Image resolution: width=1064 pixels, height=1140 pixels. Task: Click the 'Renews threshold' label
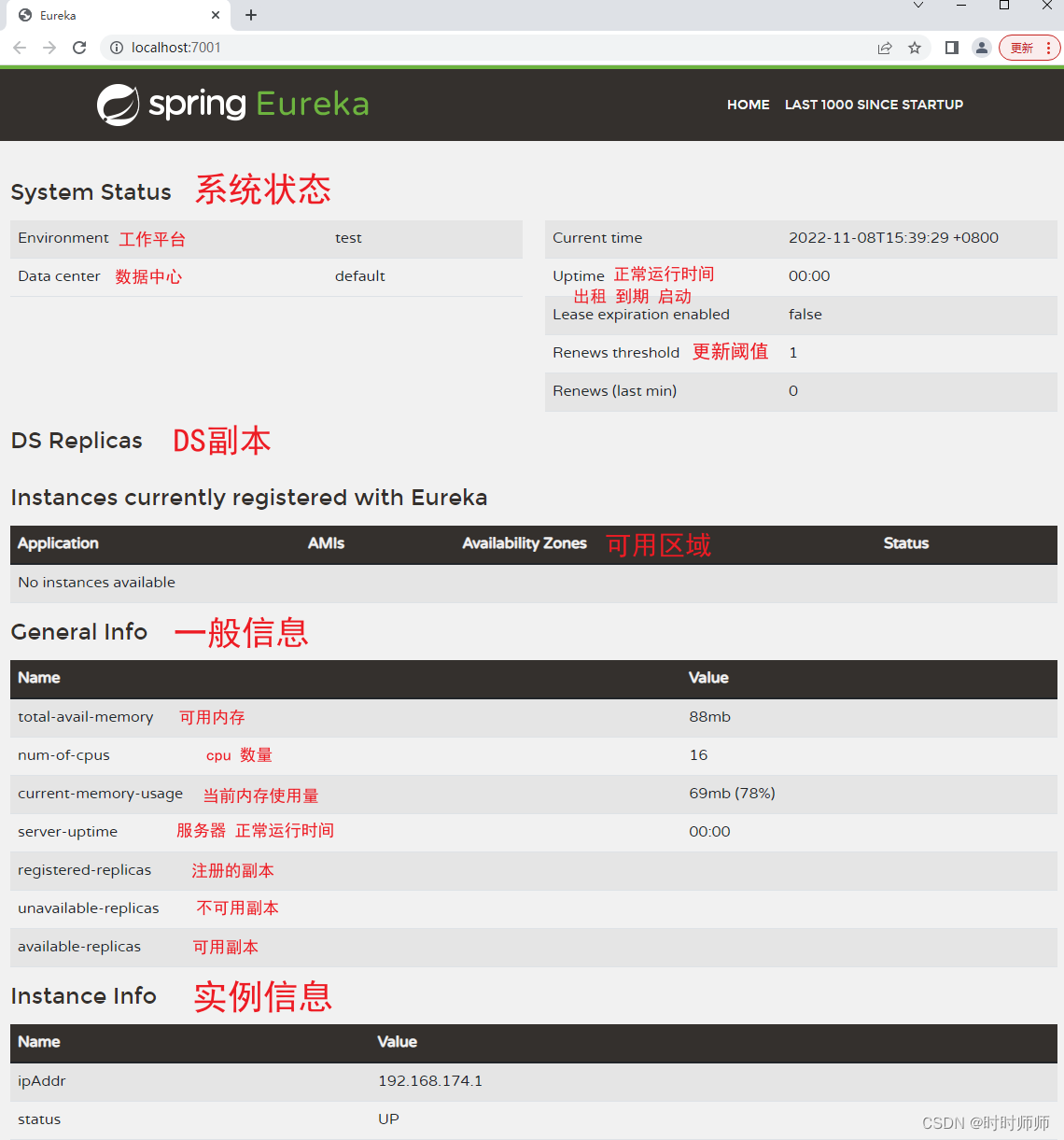616,353
